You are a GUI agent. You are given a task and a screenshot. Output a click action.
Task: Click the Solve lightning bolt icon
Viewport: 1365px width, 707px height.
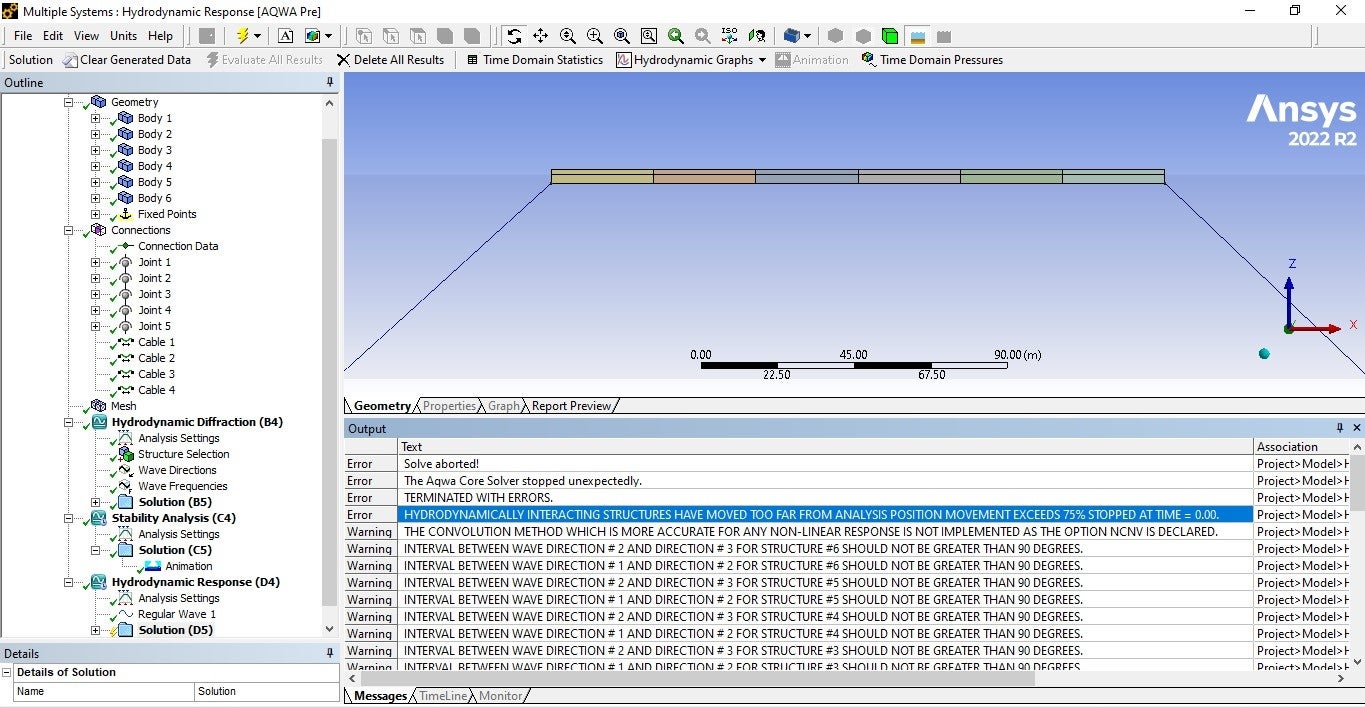[x=241, y=36]
